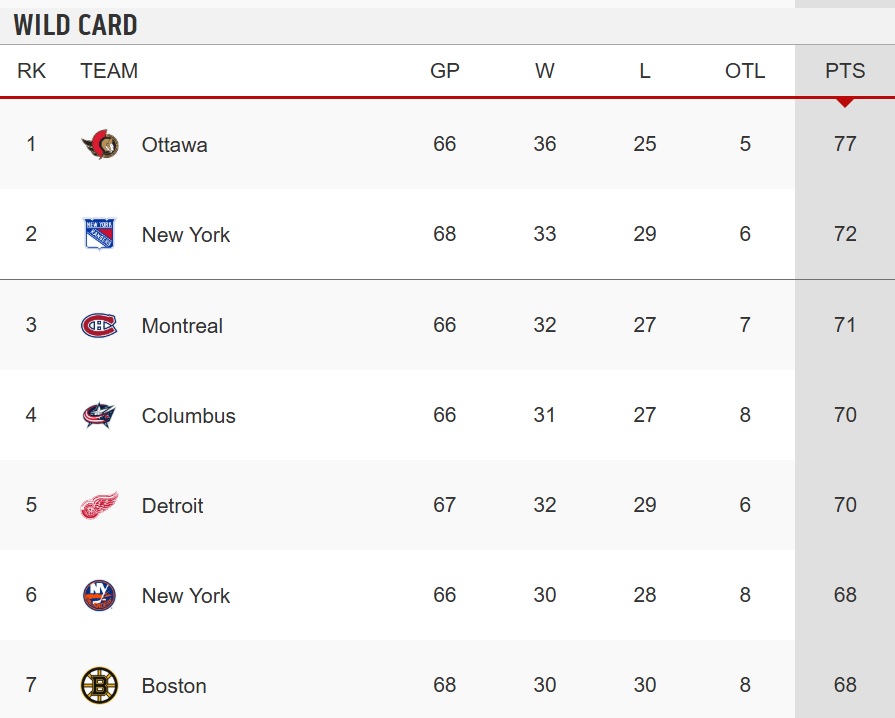Sort standings by PTS column
Screen dimensions: 895x718
click(845, 71)
